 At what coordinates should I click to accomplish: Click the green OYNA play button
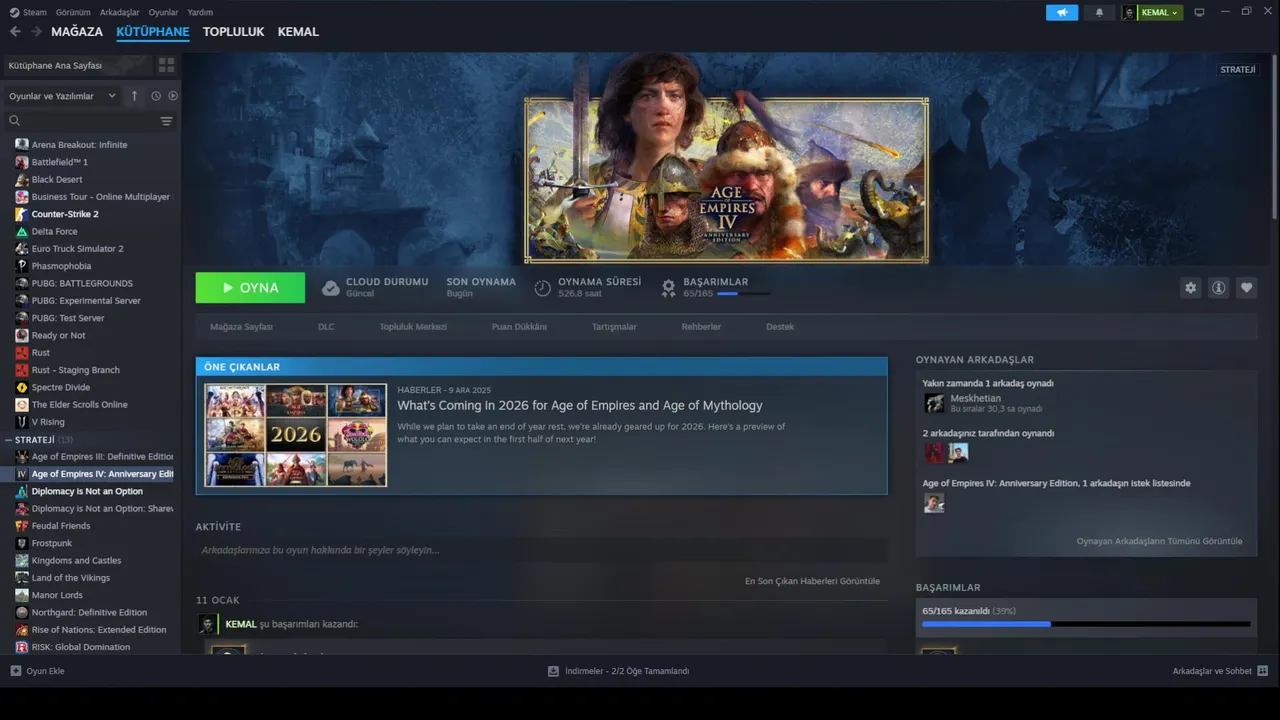[x=250, y=288]
